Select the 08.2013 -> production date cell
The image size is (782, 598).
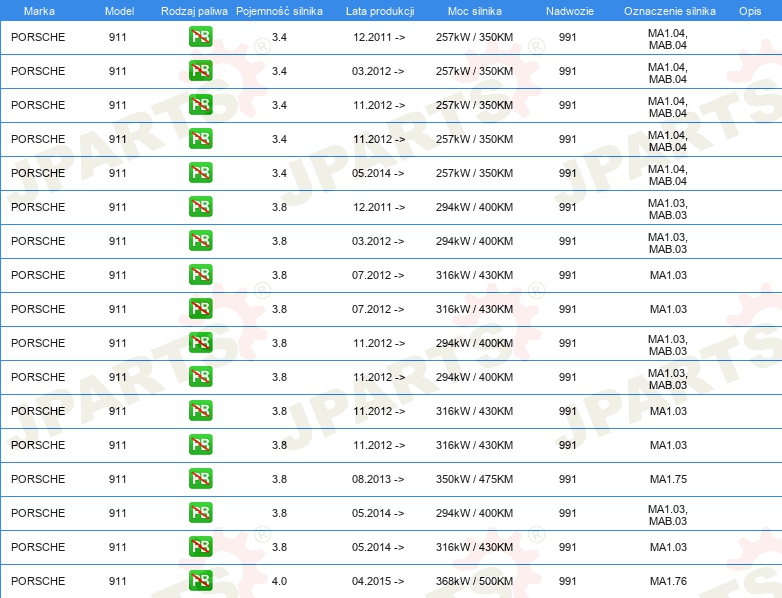378,479
